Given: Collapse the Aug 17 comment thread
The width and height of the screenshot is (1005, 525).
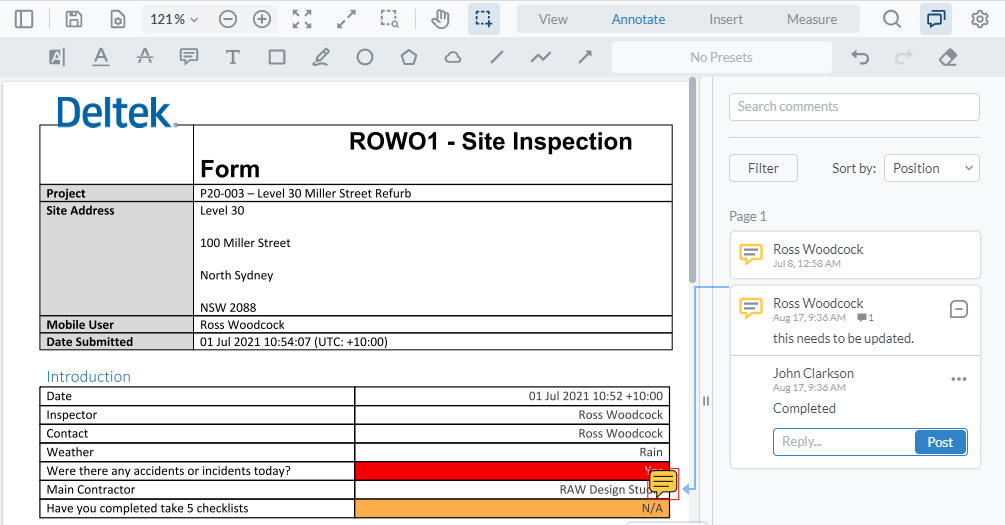Looking at the screenshot, I should point(958,309).
